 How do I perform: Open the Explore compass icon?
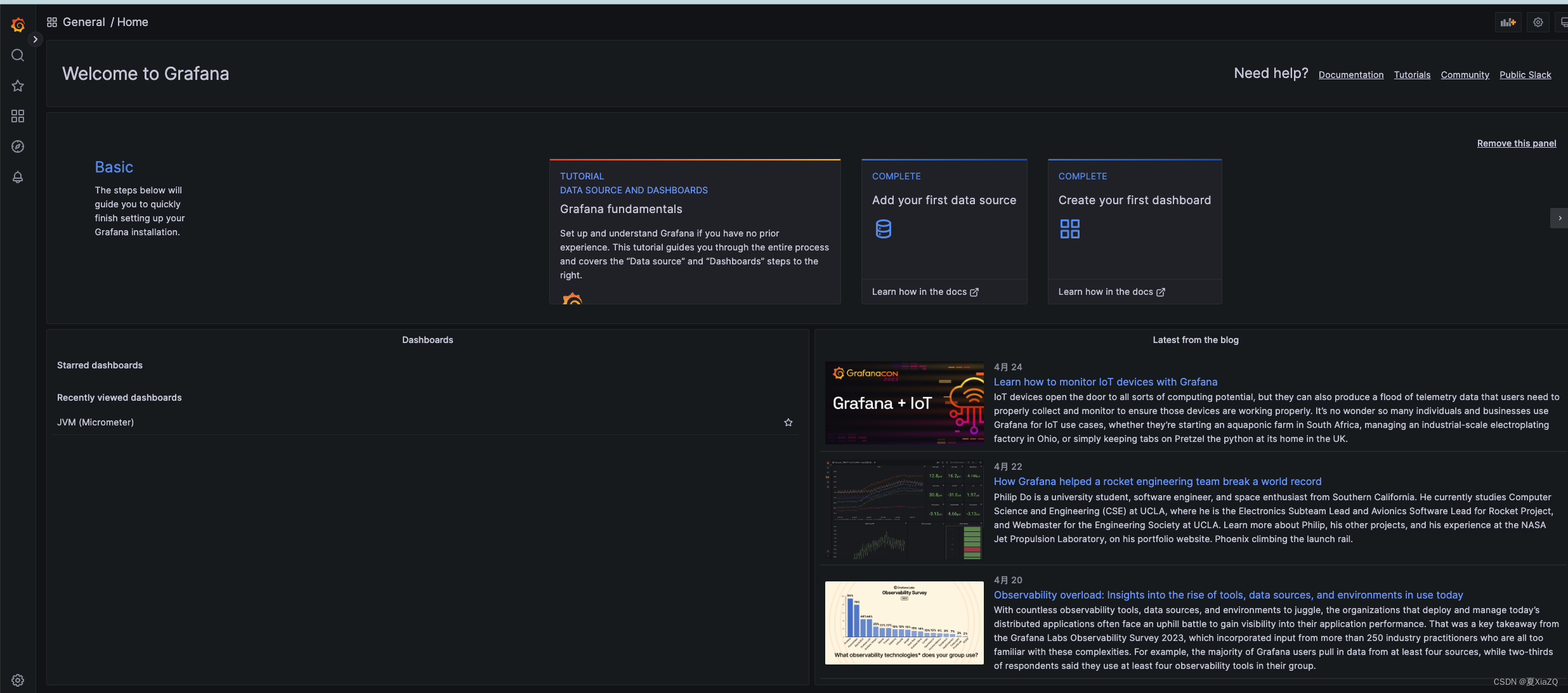(18, 146)
